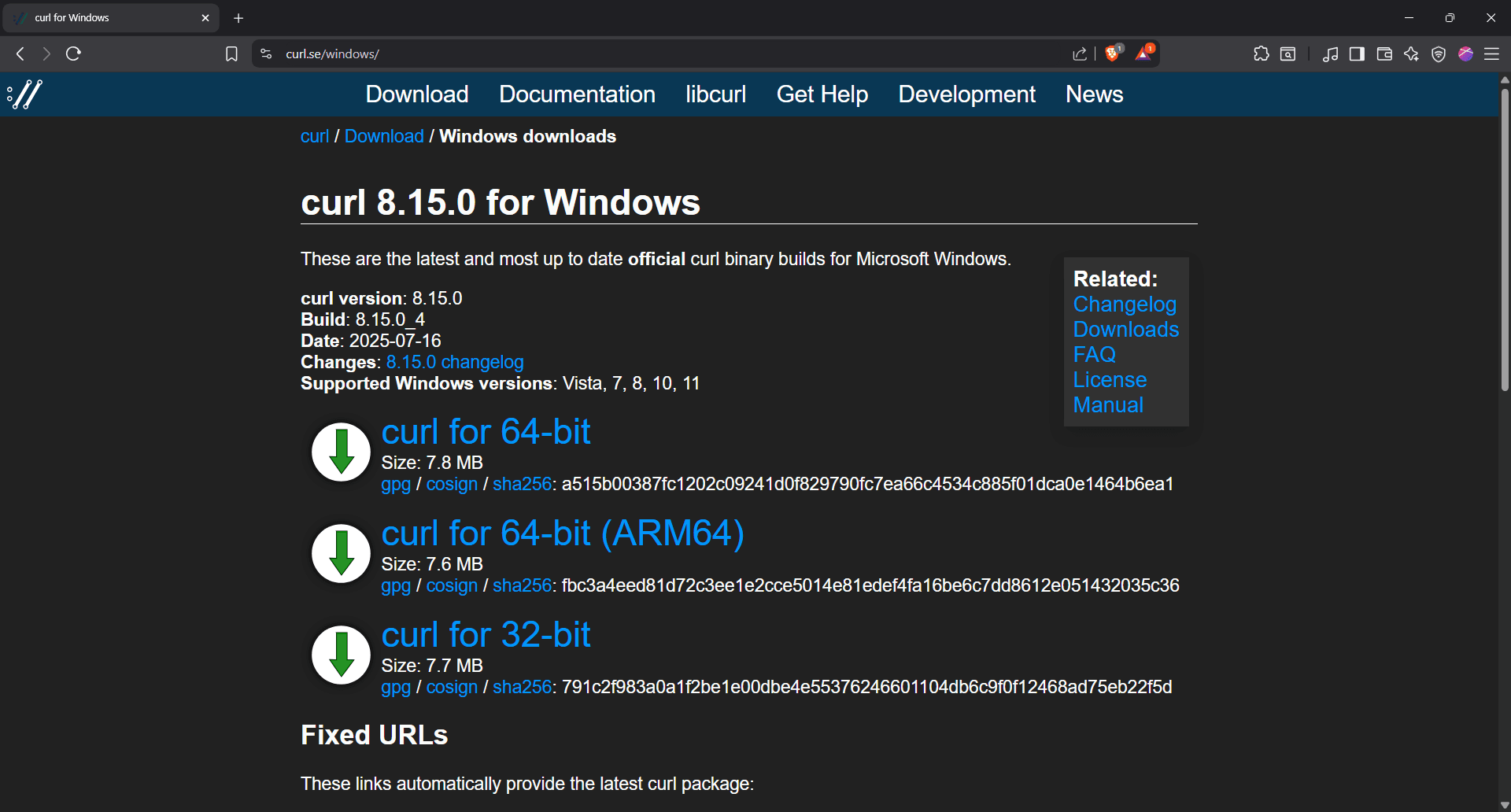Open Brave Shields panel
1511x812 pixels.
tap(1112, 54)
